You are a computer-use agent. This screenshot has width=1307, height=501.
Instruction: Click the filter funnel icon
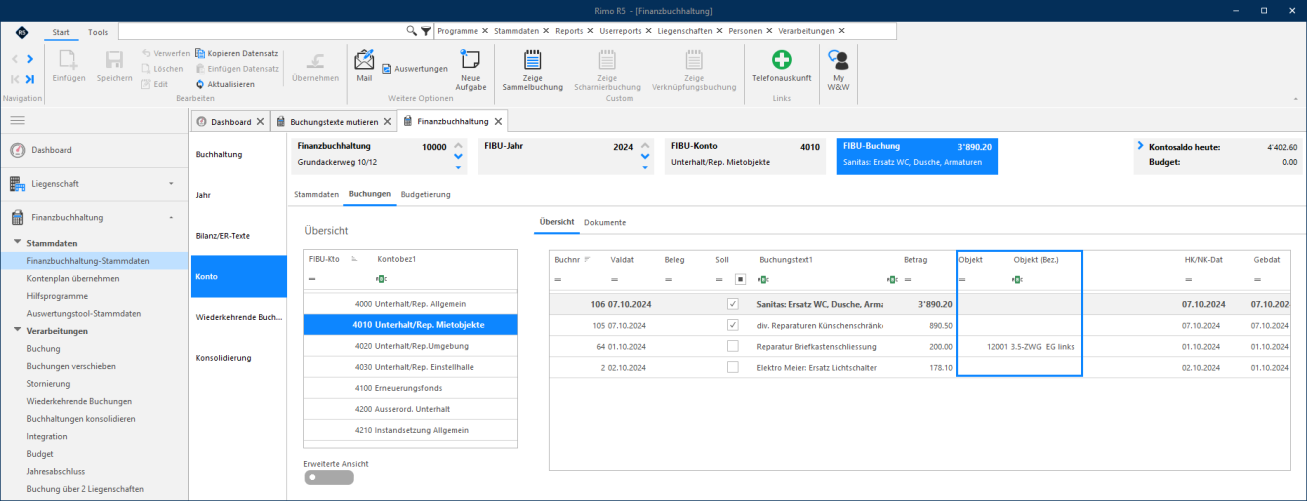point(426,32)
